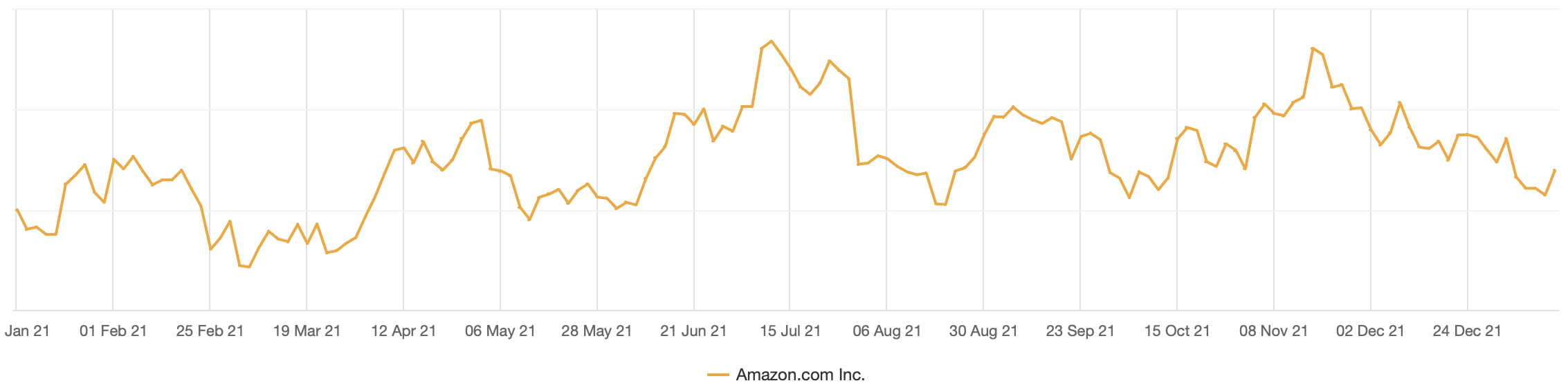Click the Jan 21 label at axis start
Viewport: 1568px width, 390px height.
click(28, 331)
